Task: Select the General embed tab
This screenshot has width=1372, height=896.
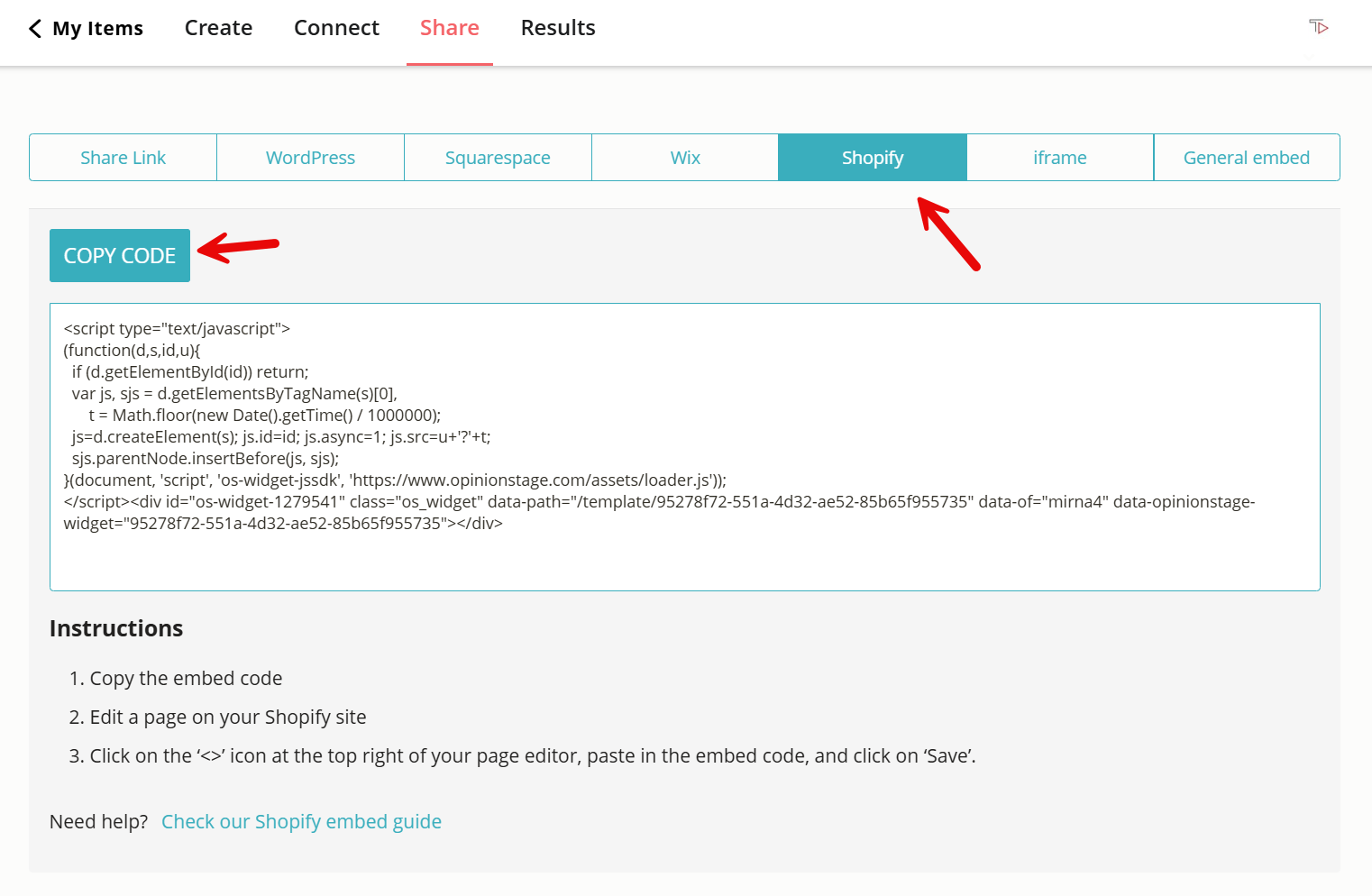Action: tap(1247, 157)
